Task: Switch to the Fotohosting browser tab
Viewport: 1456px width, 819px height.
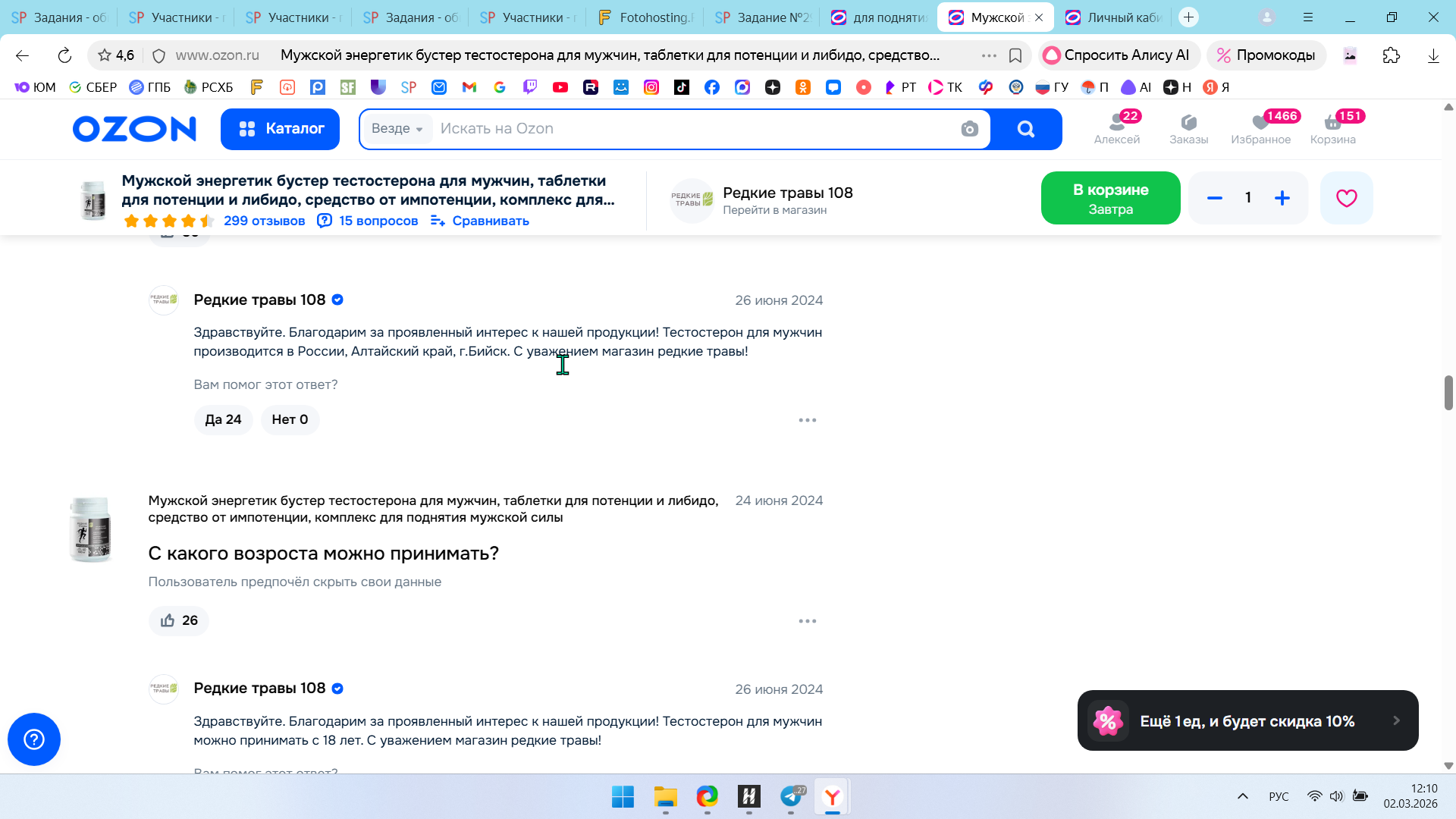Action: (x=645, y=17)
